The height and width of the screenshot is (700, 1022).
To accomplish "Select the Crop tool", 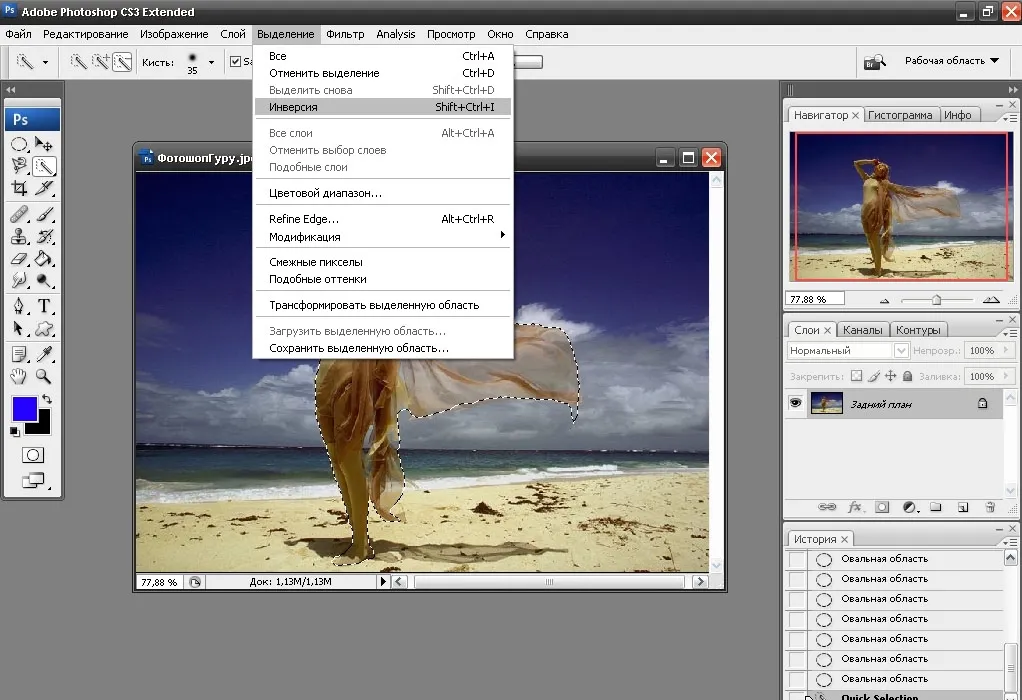I will (x=19, y=188).
